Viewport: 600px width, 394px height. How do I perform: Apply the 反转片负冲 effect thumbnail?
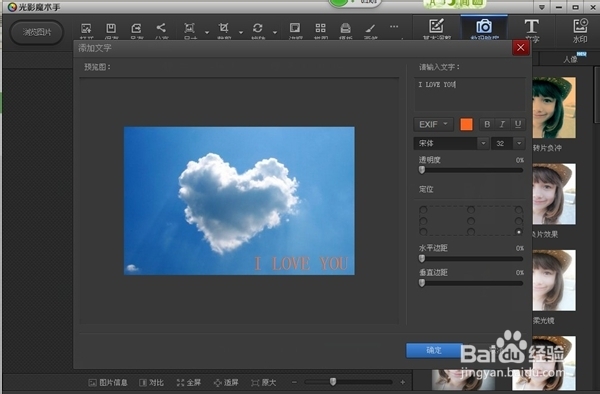tap(554, 107)
